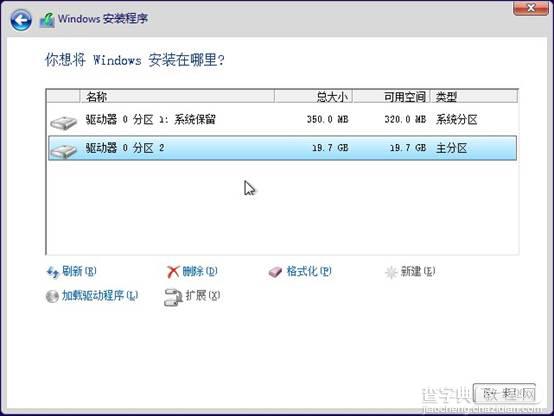Click the 19.7 GB free space cell
This screenshot has height=416, width=554.
[408, 148]
